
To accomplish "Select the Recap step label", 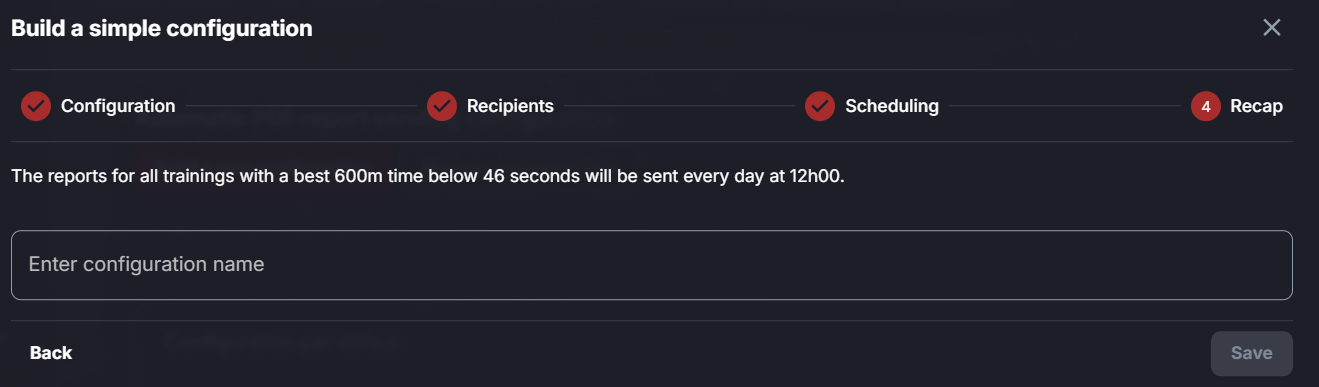I will tap(1257, 106).
